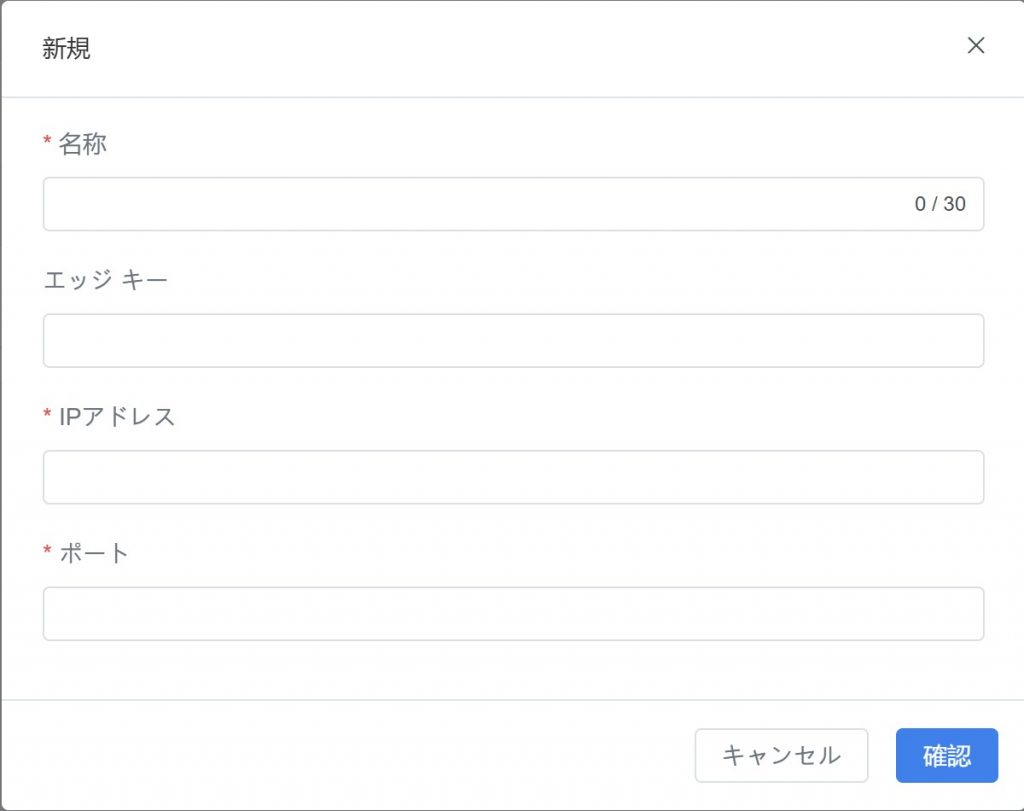Screen dimensions: 1024x811
Task: Select the IPアドレス input field
Action: coord(513,477)
